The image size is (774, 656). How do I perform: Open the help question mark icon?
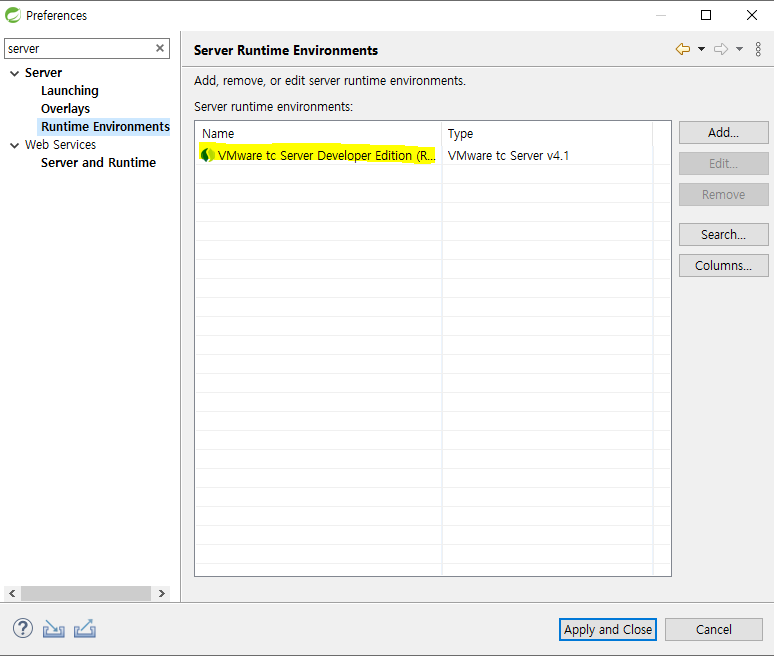pyautogui.click(x=23, y=628)
